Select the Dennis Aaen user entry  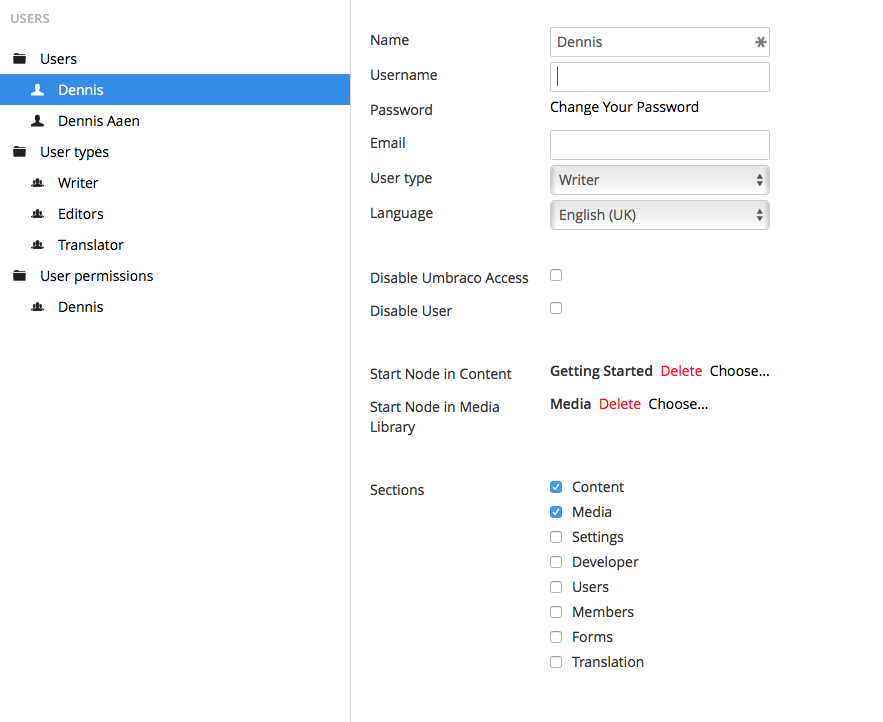coord(99,121)
